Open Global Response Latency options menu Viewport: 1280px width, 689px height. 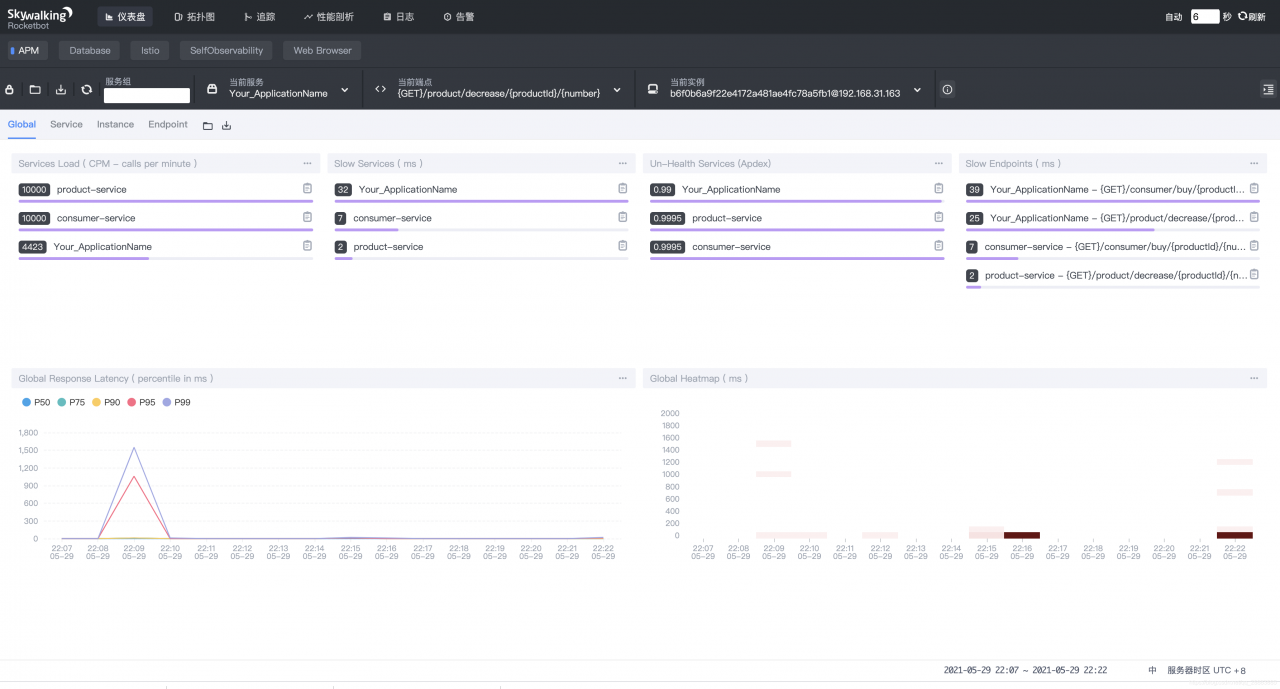coord(623,378)
